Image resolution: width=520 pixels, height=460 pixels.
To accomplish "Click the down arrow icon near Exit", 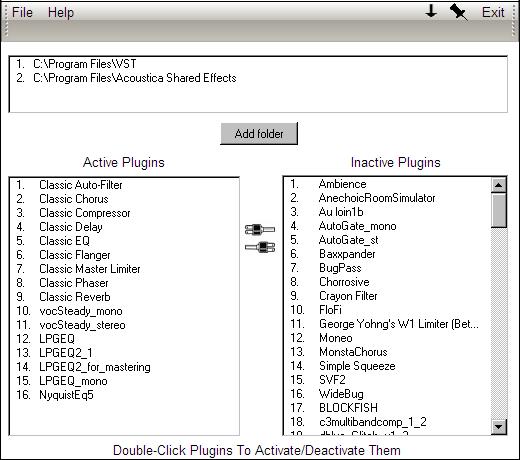I will point(431,11).
